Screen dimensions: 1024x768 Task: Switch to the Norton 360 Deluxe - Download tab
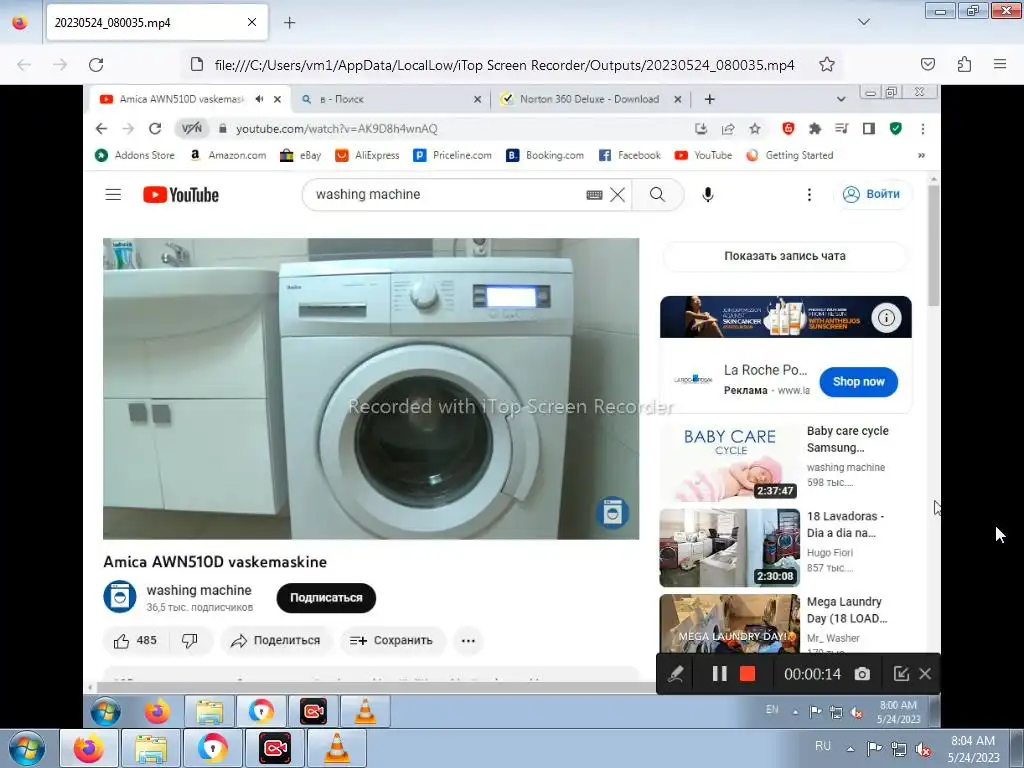coord(589,99)
